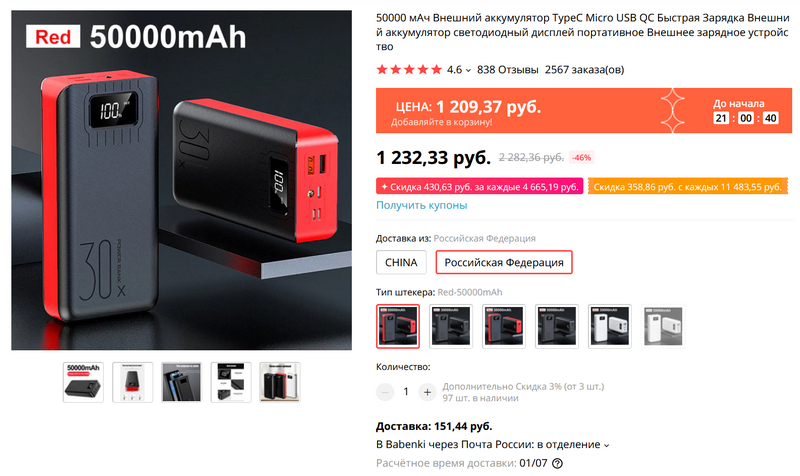Expand the 4.6 rating chevron
The width and height of the screenshot is (800, 476).
pos(468,70)
